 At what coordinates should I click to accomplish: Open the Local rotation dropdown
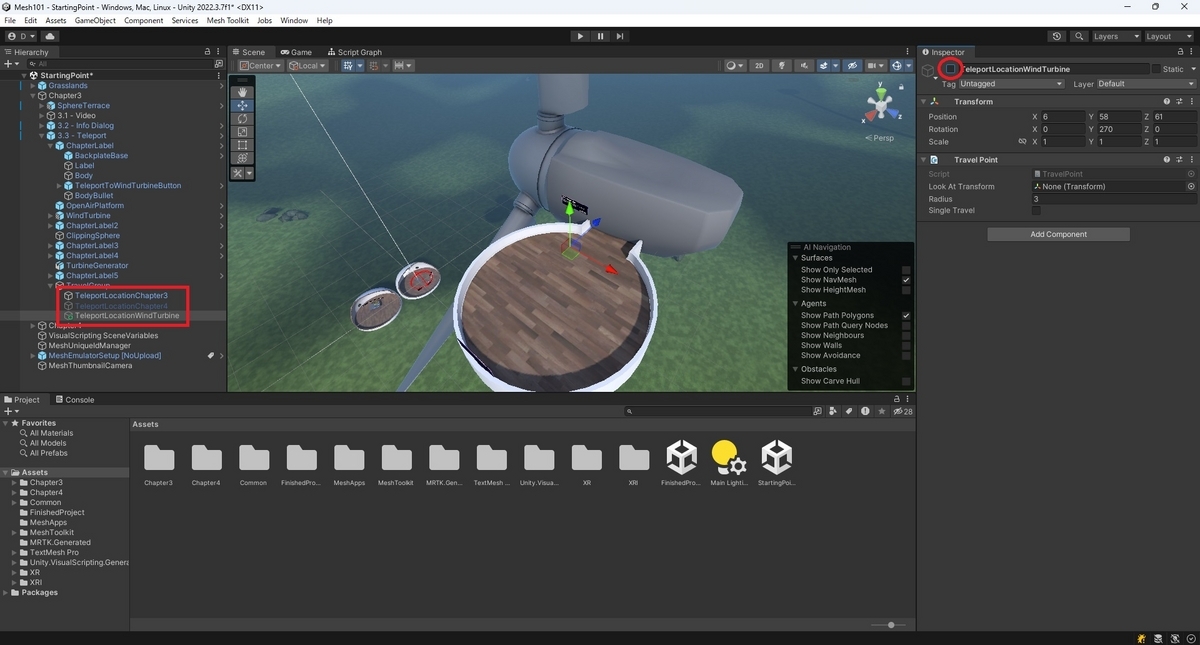coord(308,66)
